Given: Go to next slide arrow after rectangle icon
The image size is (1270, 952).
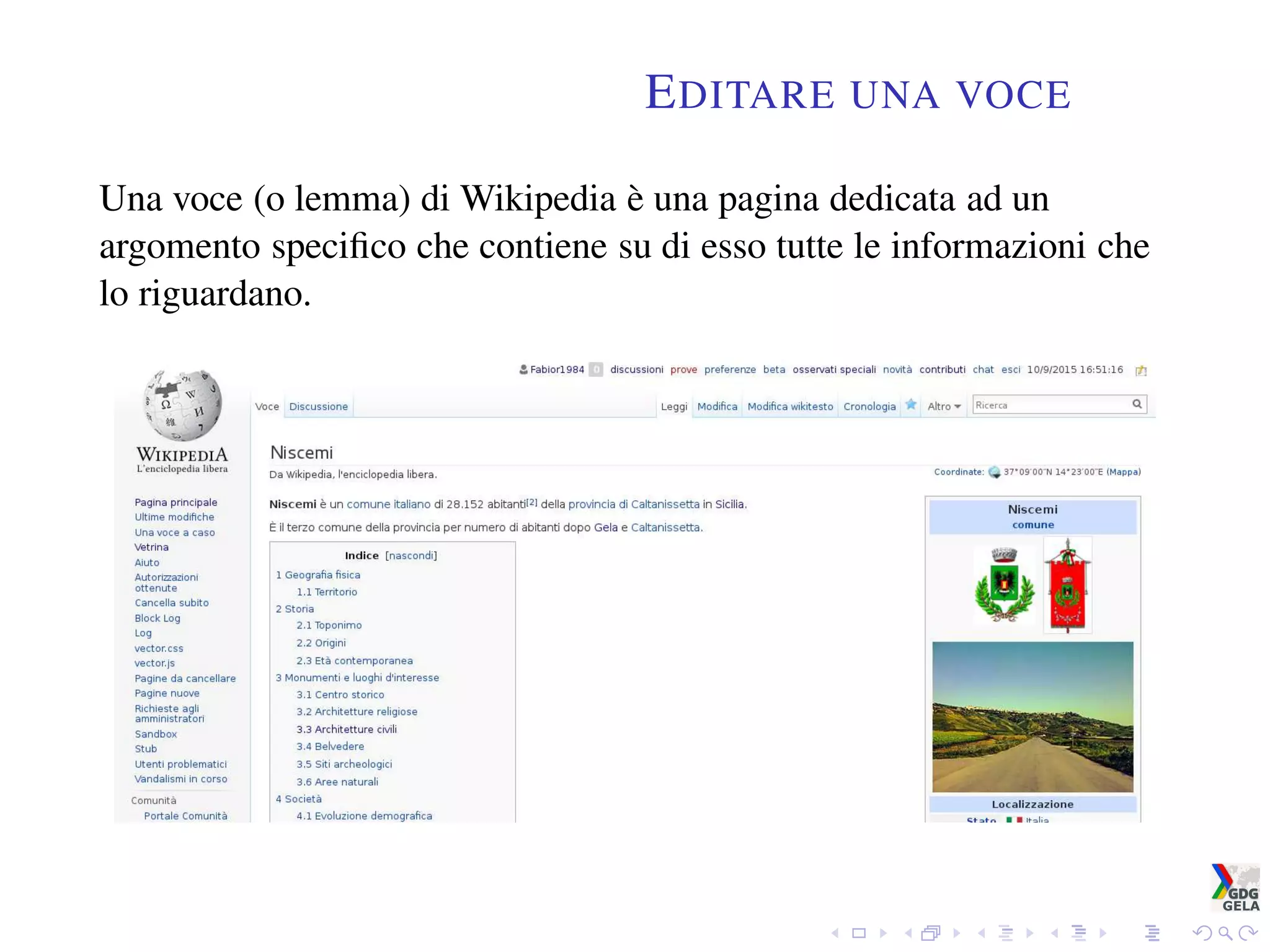Looking at the screenshot, I should [x=883, y=933].
